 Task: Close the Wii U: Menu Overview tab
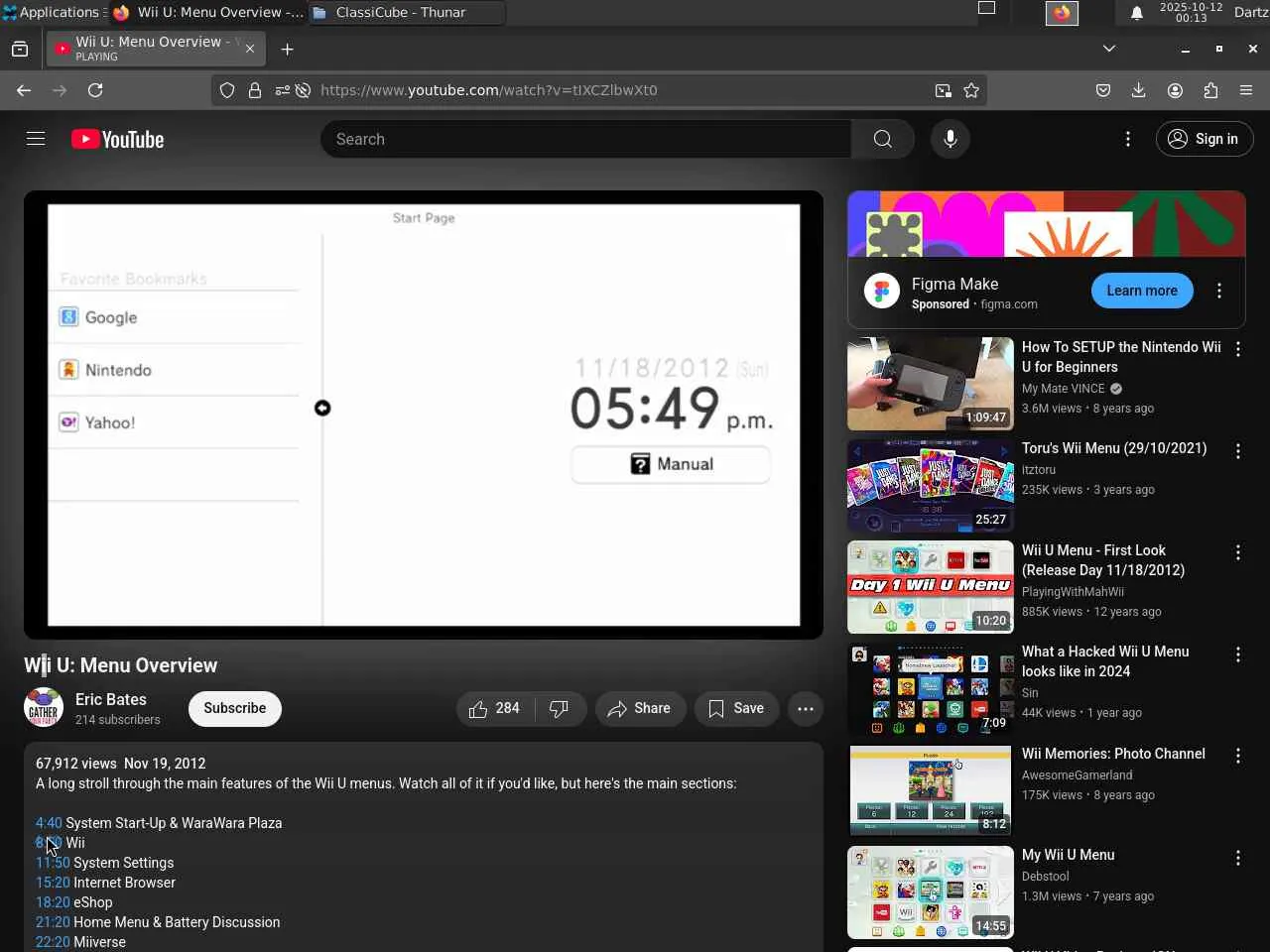[x=250, y=48]
